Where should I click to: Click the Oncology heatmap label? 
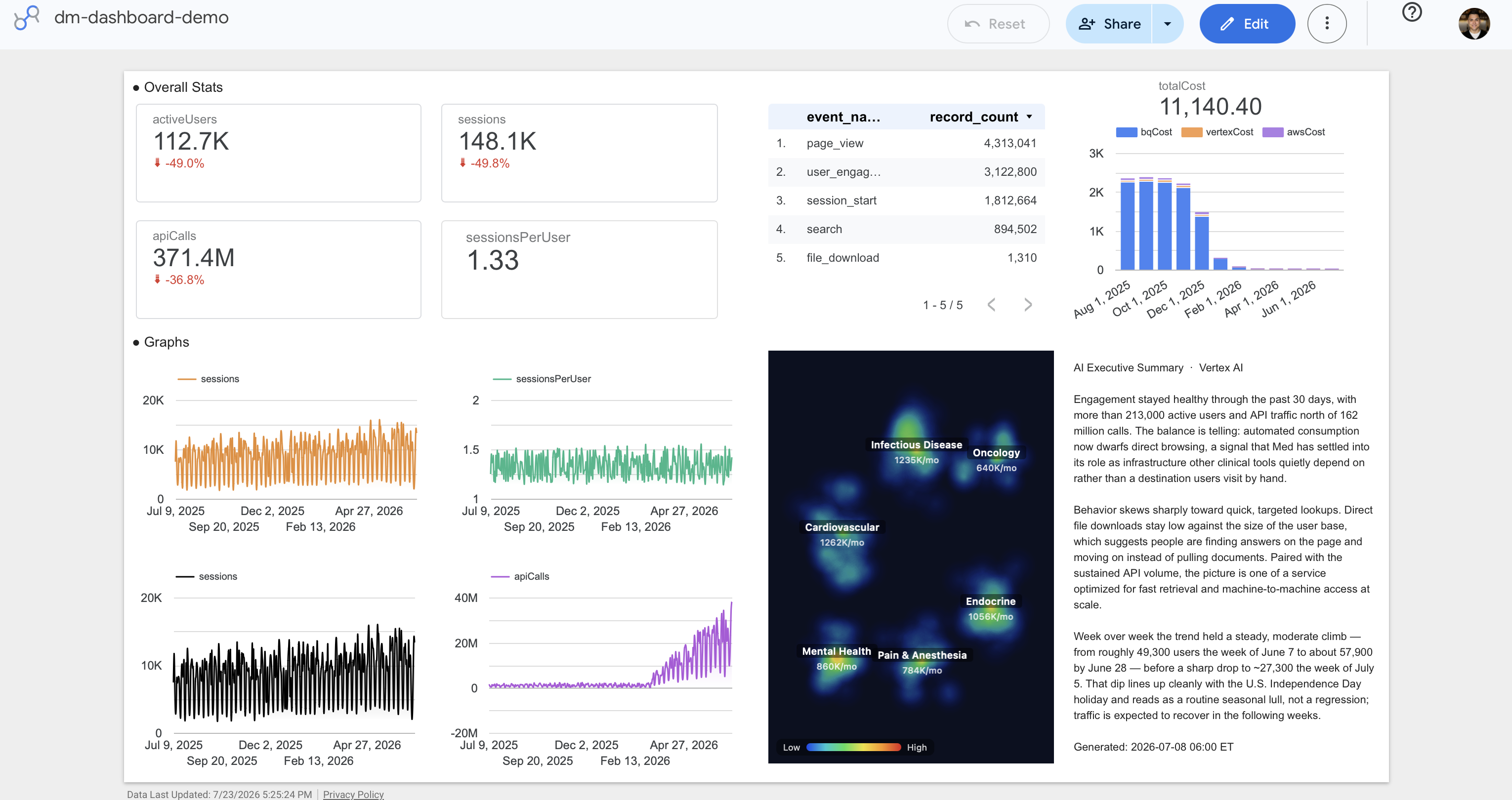996,453
